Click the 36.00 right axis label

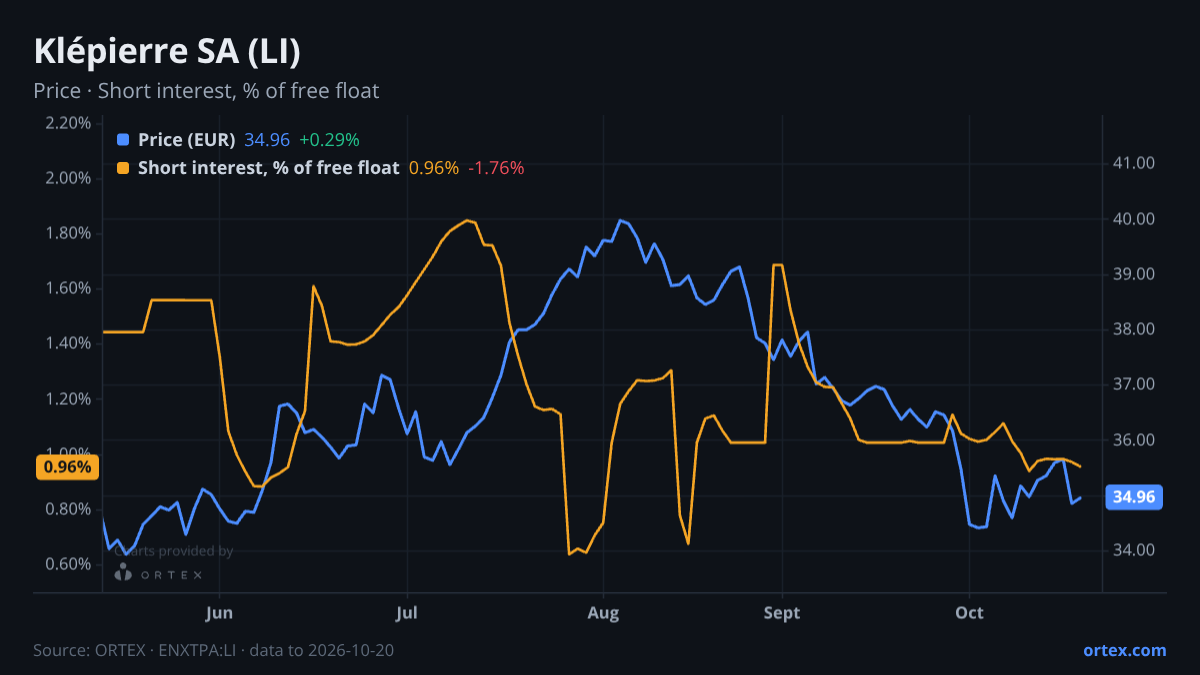(x=1134, y=440)
